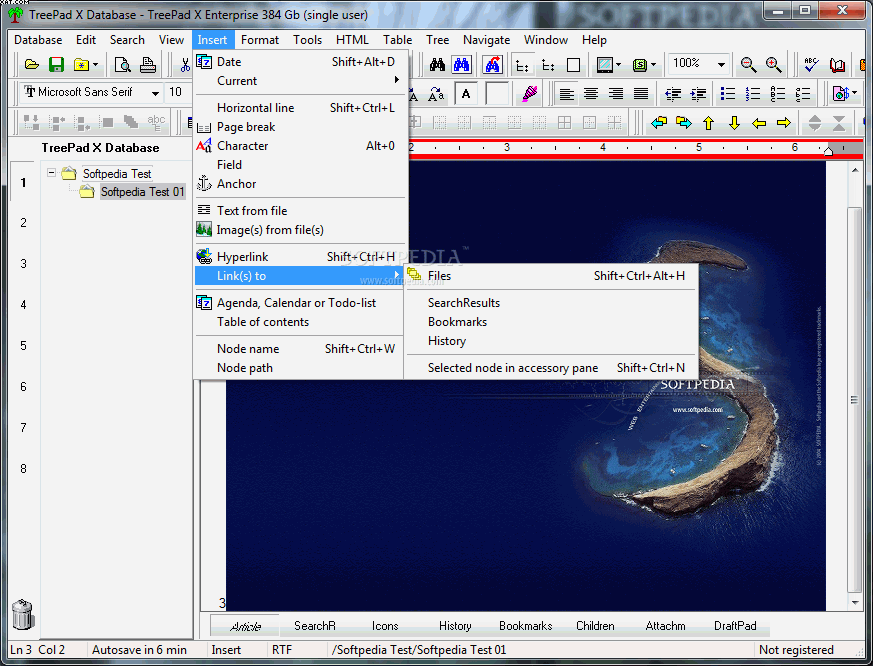Click the folder back navigation icon
Viewport: 873px width, 666px height.
[659, 123]
